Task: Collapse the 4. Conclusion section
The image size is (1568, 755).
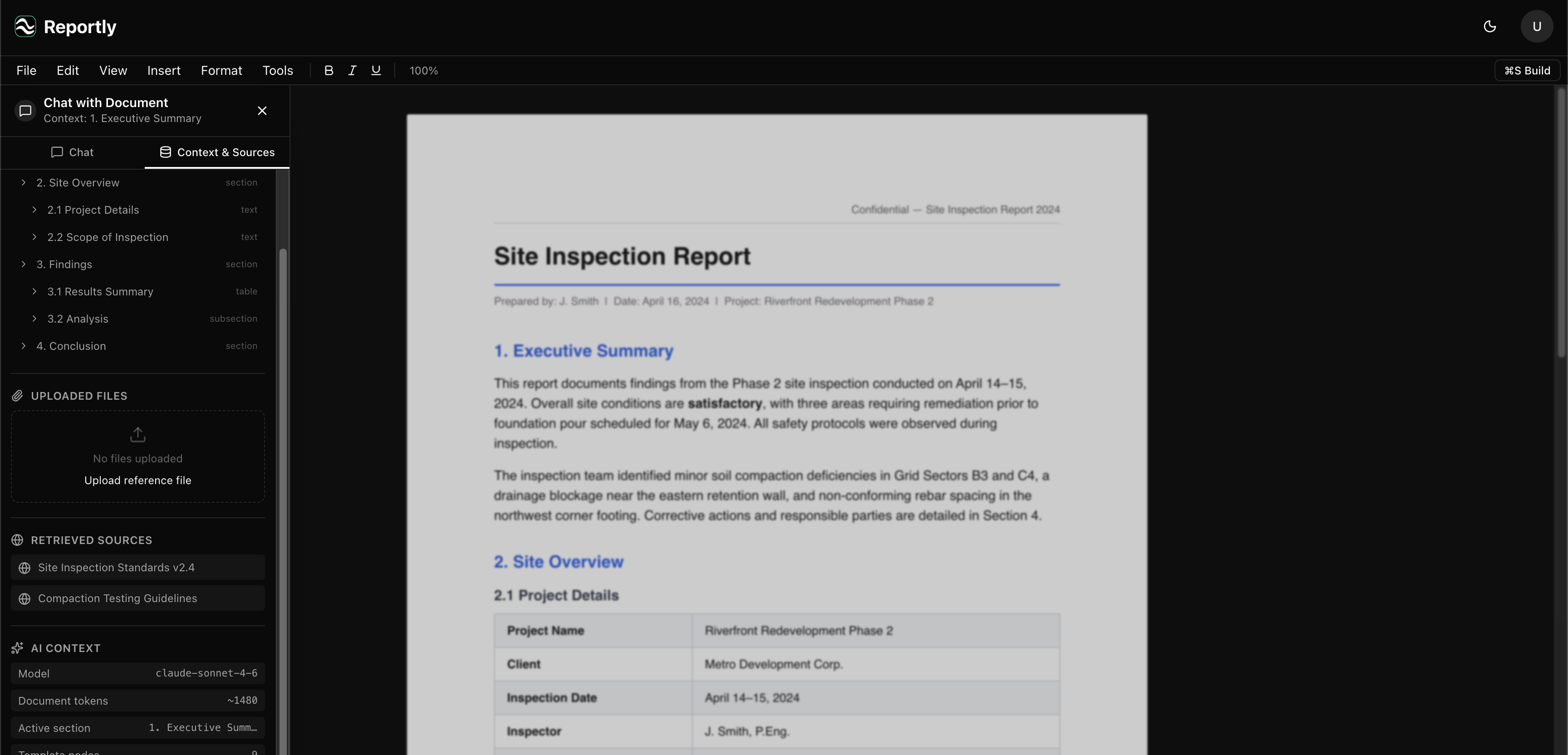Action: tap(23, 346)
